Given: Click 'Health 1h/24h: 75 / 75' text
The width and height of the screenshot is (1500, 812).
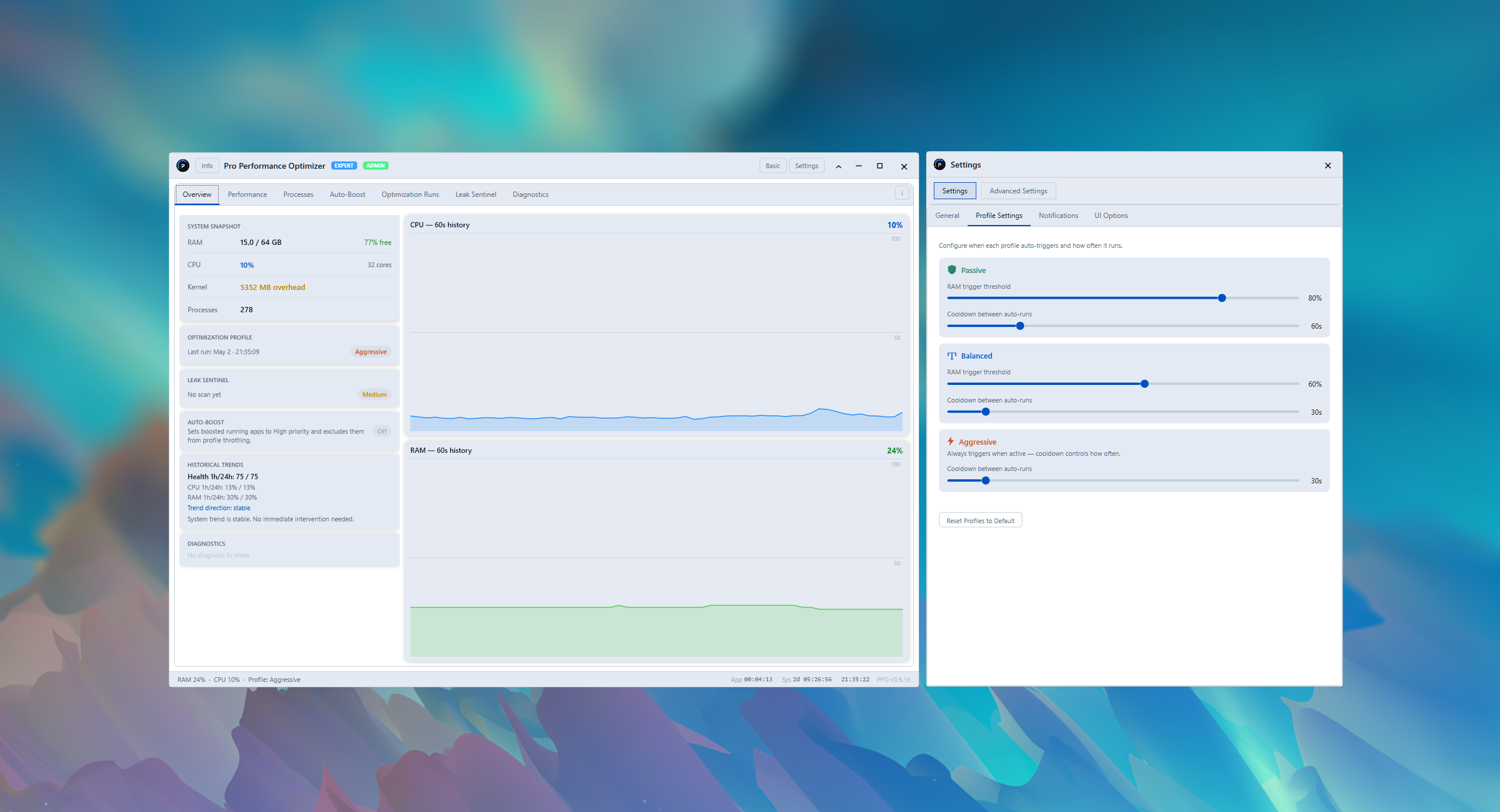Looking at the screenshot, I should coord(223,477).
